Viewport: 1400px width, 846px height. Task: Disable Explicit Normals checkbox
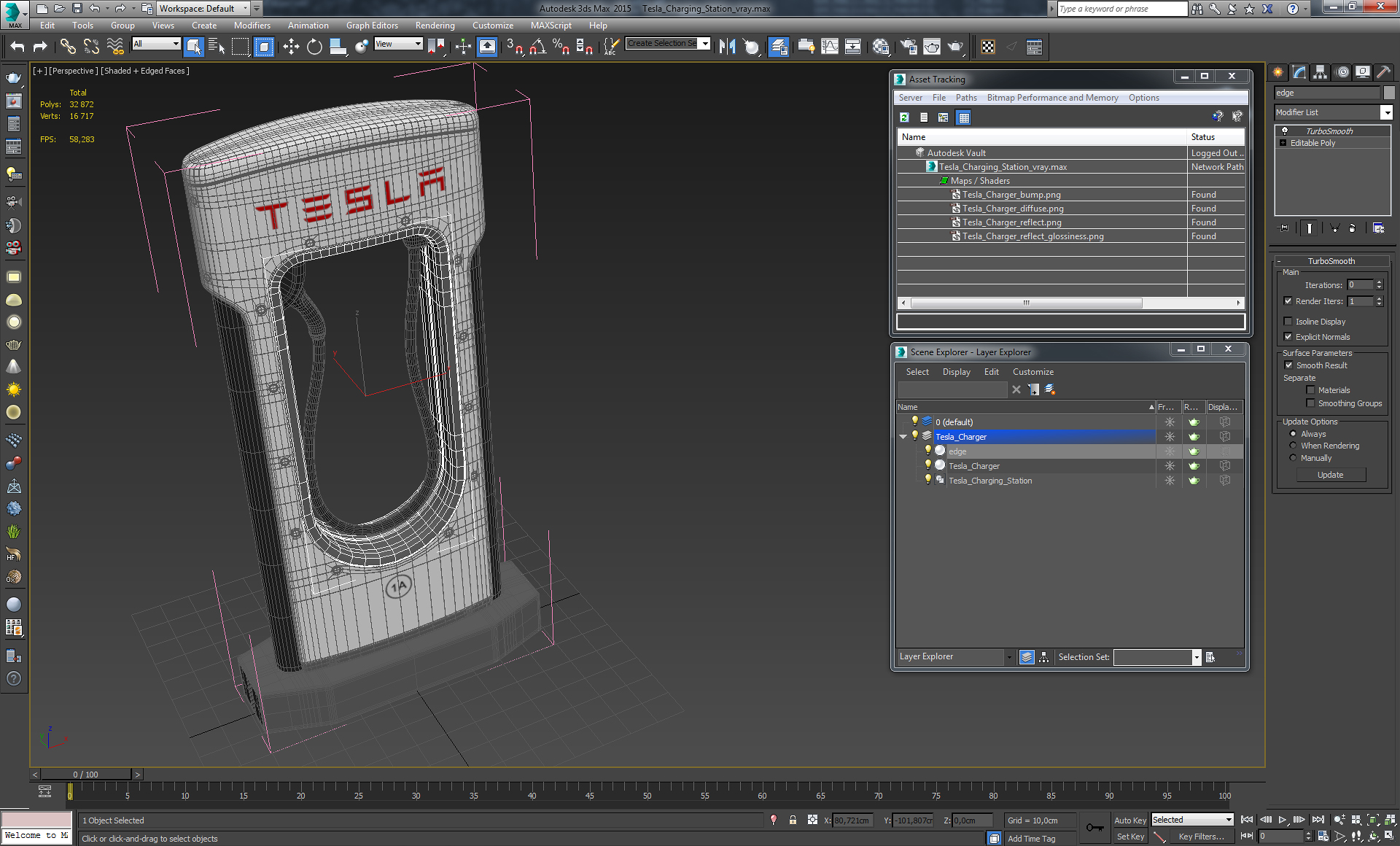1288,337
